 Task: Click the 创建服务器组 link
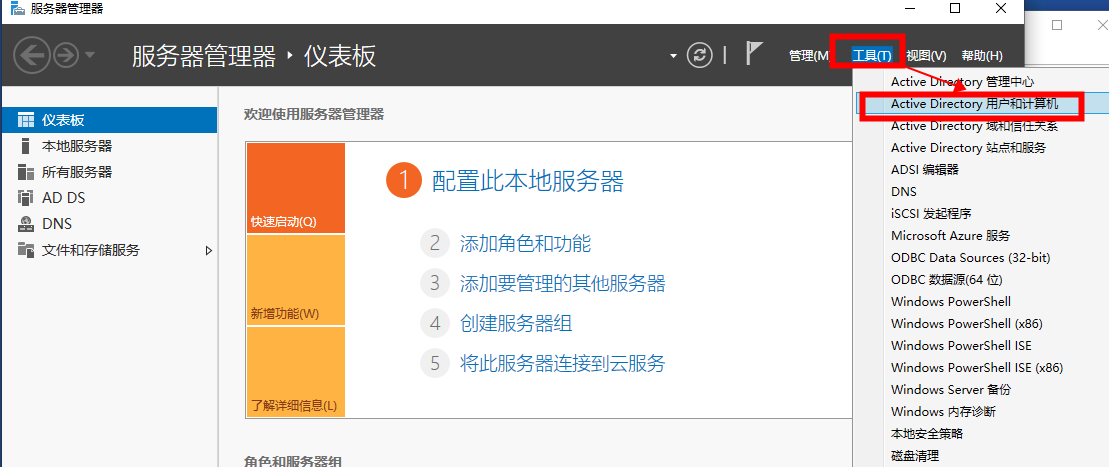[x=516, y=324]
